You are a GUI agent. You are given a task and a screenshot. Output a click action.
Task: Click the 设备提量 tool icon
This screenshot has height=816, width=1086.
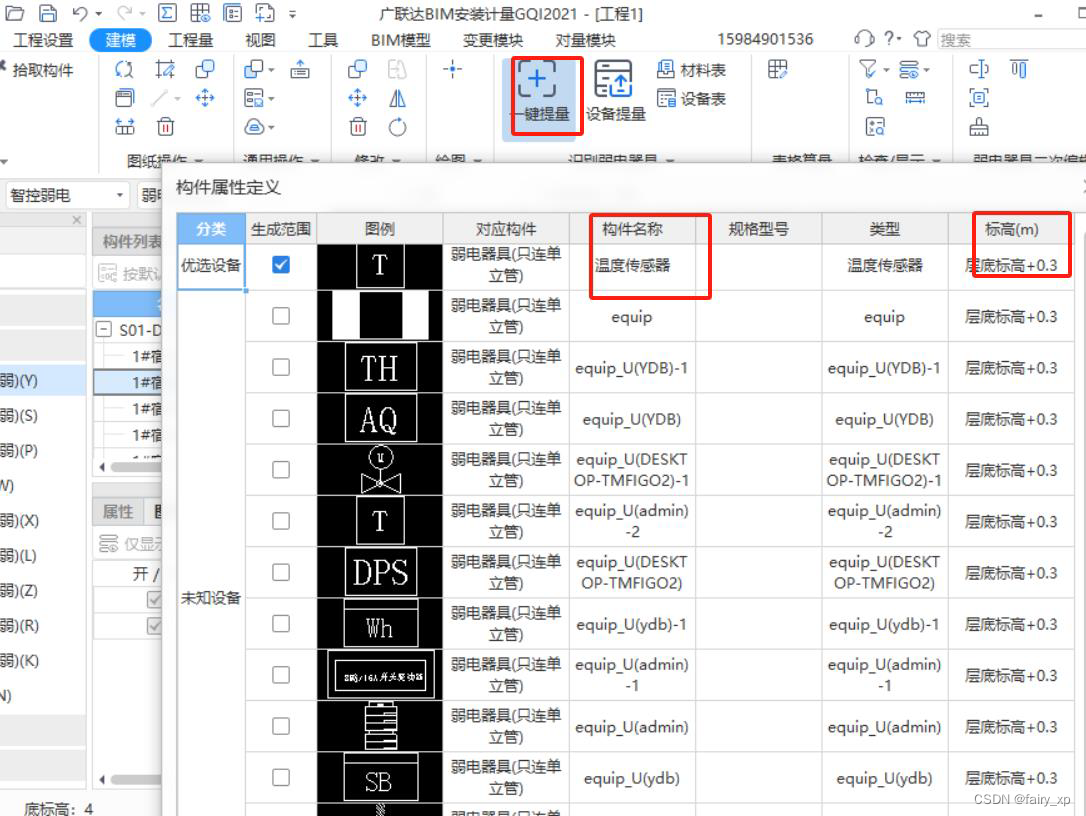click(x=614, y=78)
